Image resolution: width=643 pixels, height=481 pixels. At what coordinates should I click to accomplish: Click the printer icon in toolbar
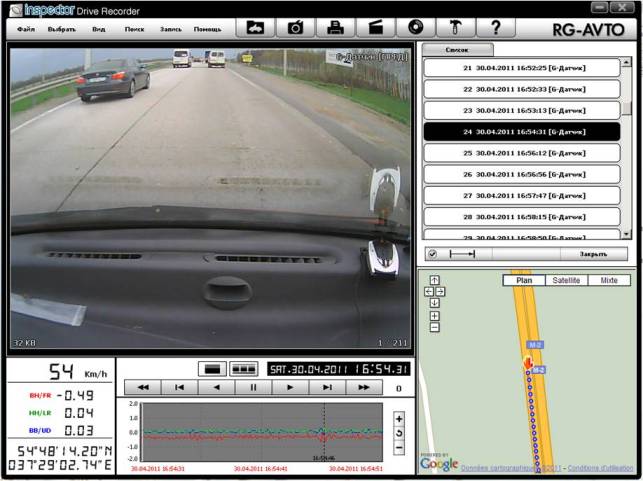tap(336, 28)
